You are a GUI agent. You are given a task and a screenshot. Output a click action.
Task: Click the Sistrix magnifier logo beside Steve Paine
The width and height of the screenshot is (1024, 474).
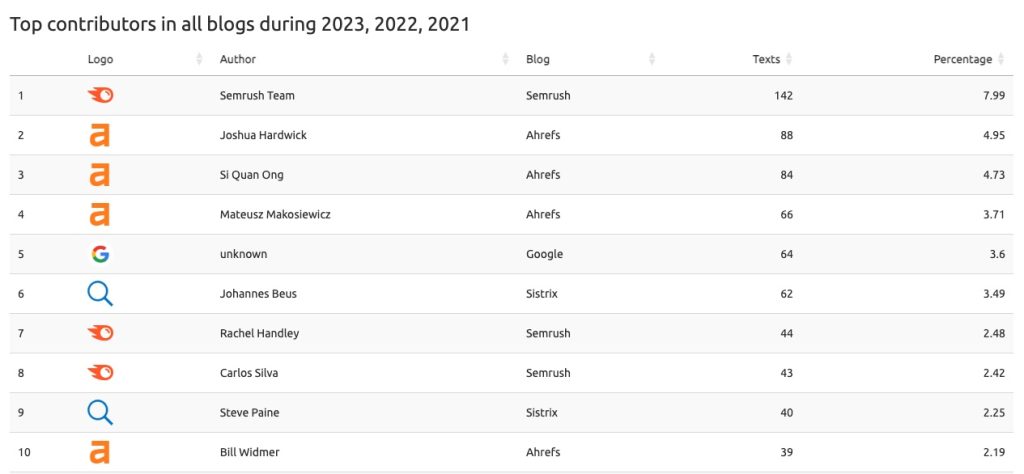pyautogui.click(x=100, y=412)
